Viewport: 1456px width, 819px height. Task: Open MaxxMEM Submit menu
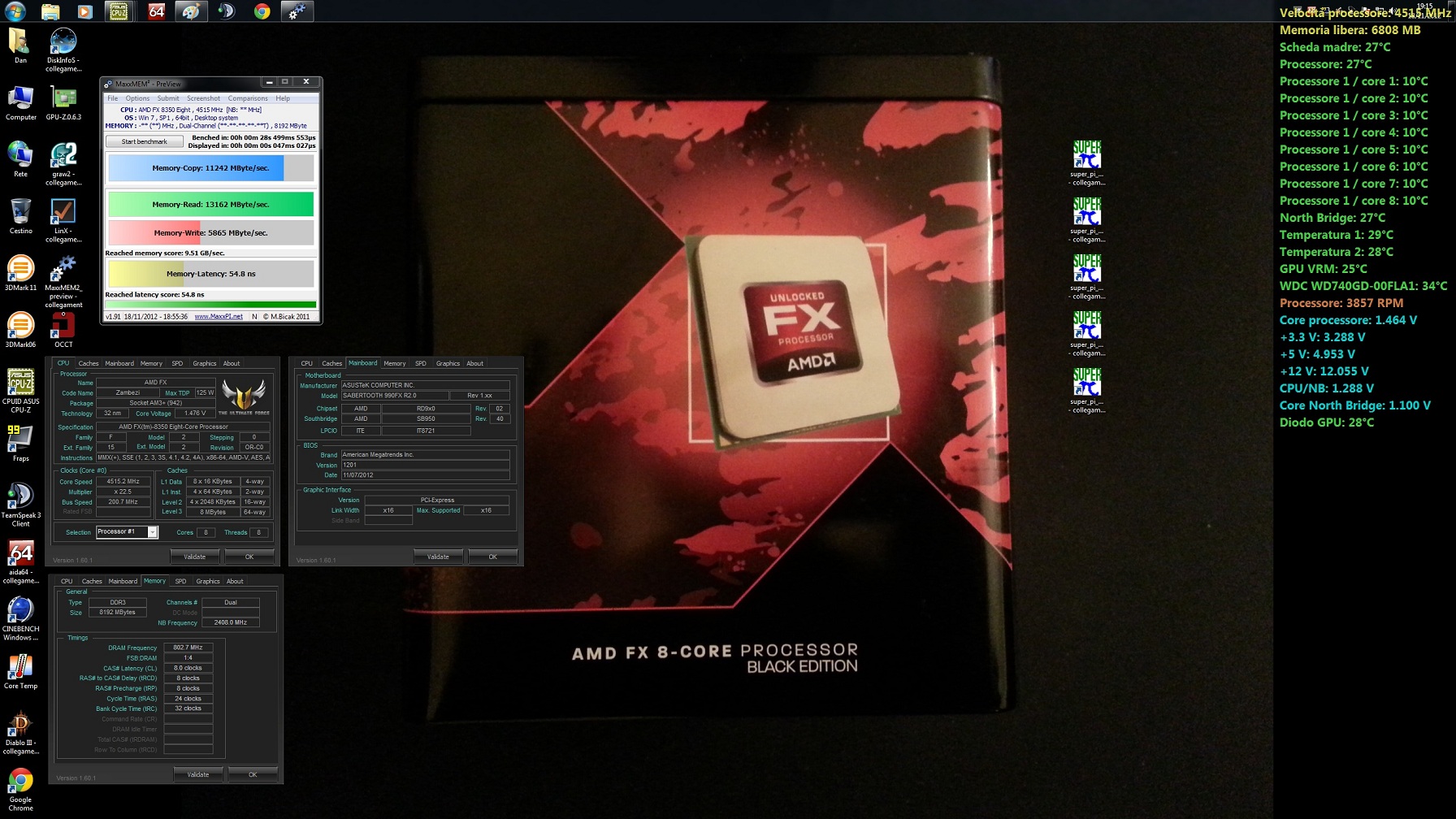click(168, 98)
